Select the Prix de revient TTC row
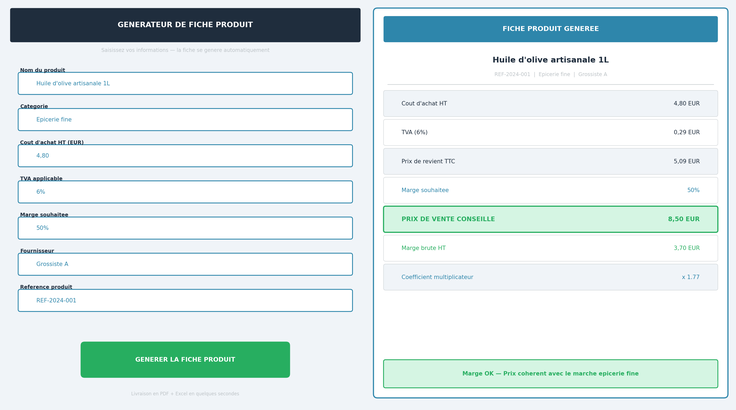Image resolution: width=736 pixels, height=410 pixels. pos(550,161)
